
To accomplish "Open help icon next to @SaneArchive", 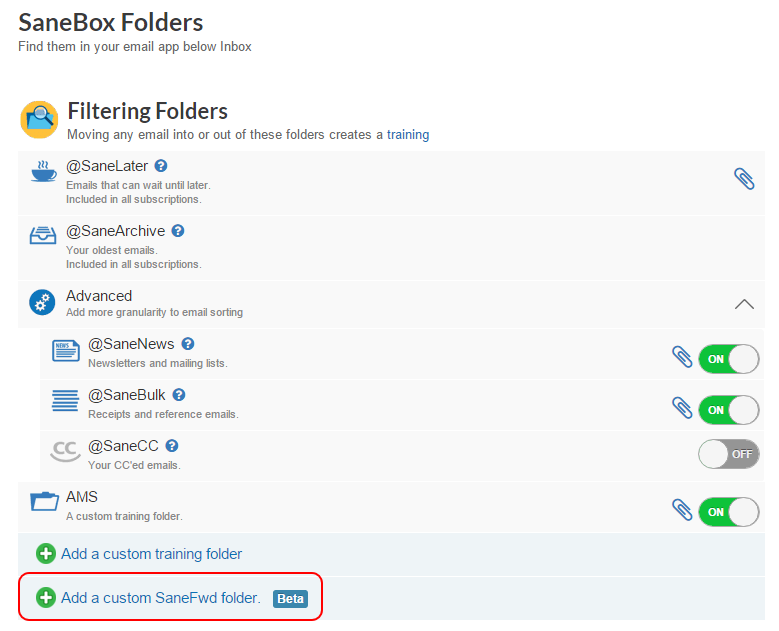I will click(178, 231).
